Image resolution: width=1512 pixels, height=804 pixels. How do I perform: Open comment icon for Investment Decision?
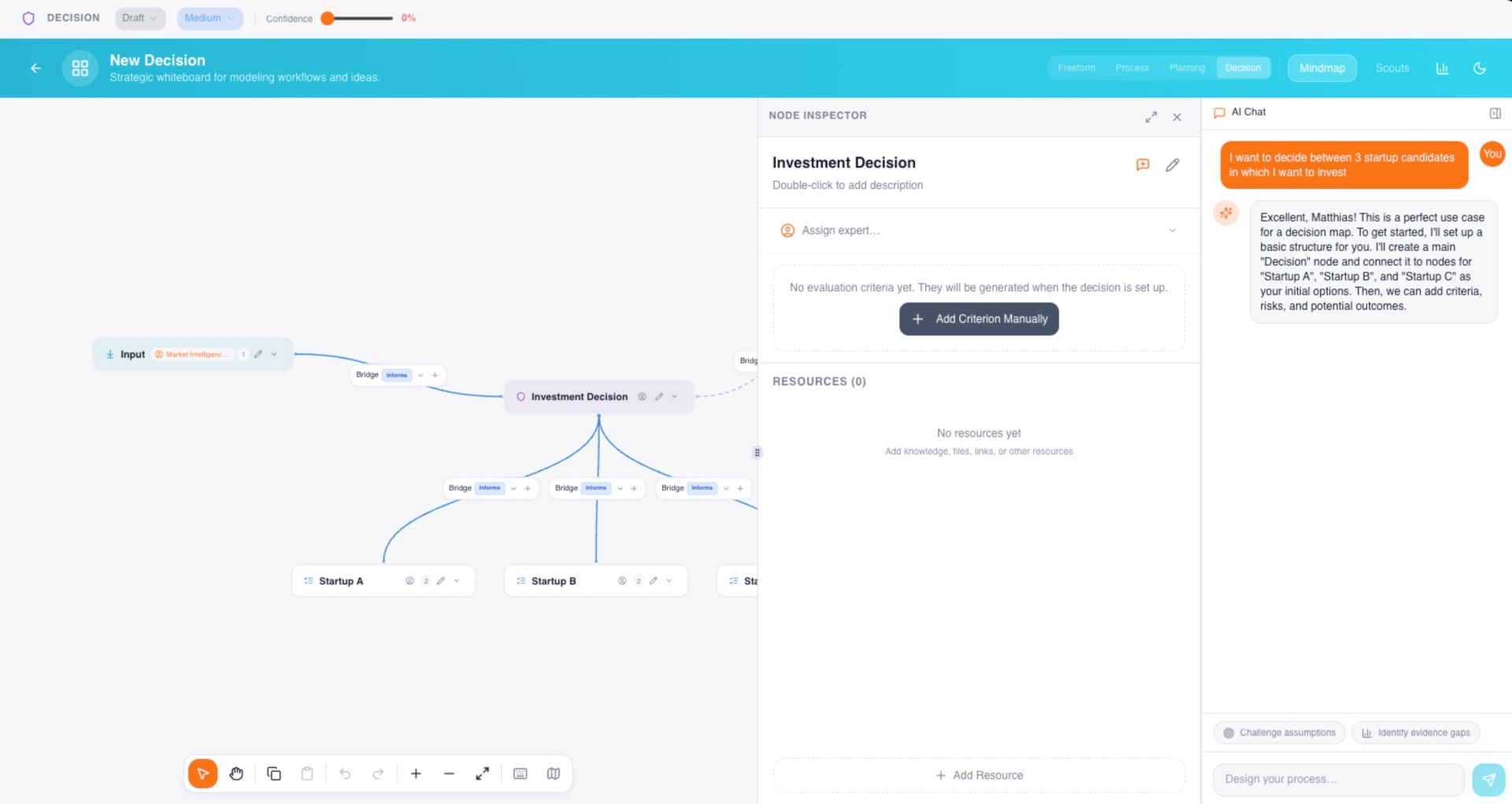click(x=1143, y=165)
